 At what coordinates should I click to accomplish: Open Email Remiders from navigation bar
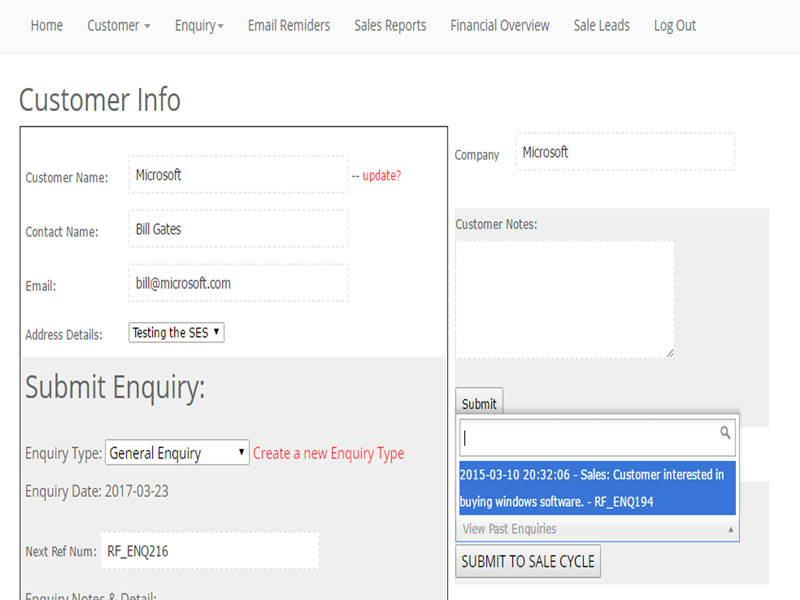click(x=289, y=26)
